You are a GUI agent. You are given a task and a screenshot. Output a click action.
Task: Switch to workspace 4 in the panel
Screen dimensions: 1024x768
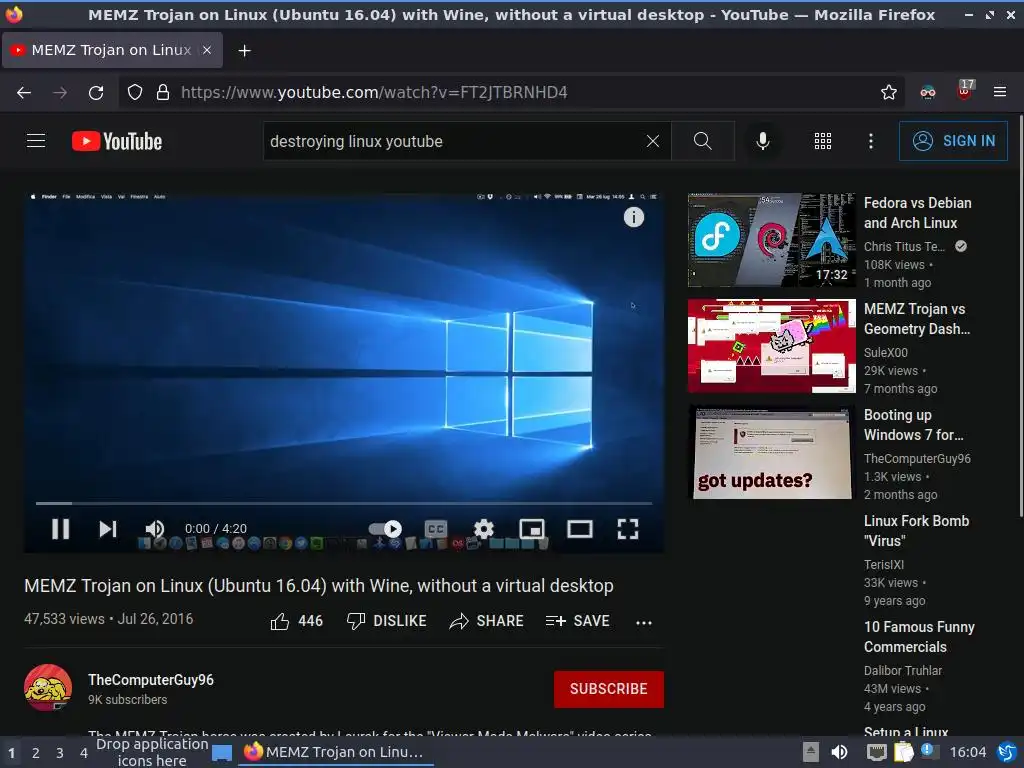point(84,753)
